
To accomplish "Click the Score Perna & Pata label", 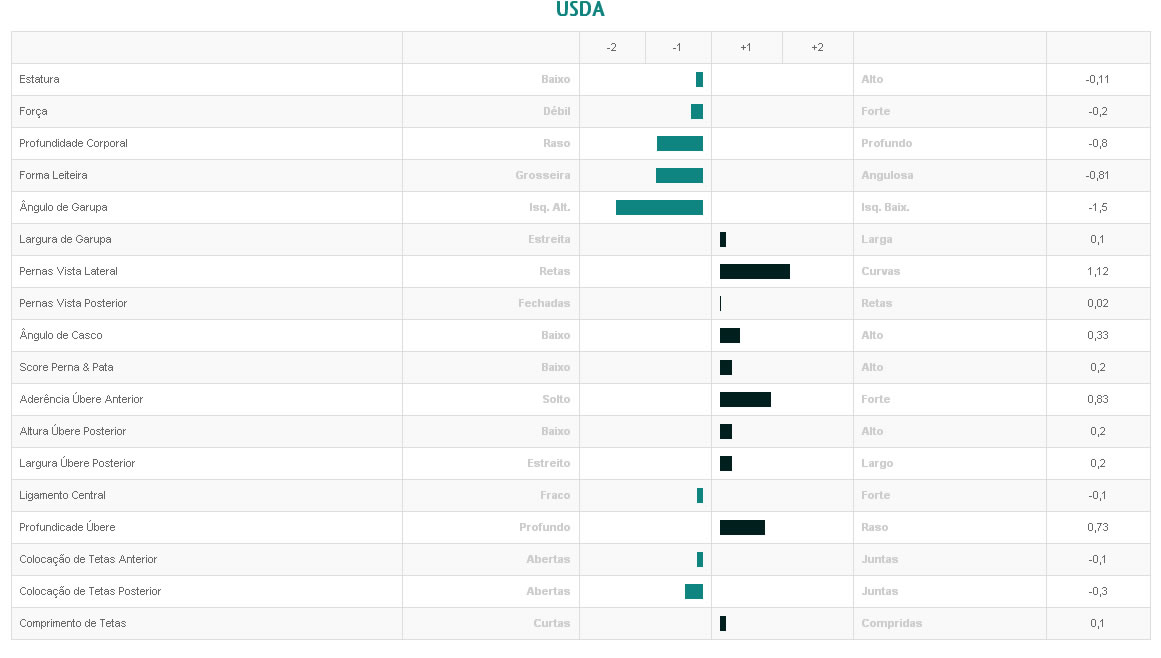I will 66,367.
